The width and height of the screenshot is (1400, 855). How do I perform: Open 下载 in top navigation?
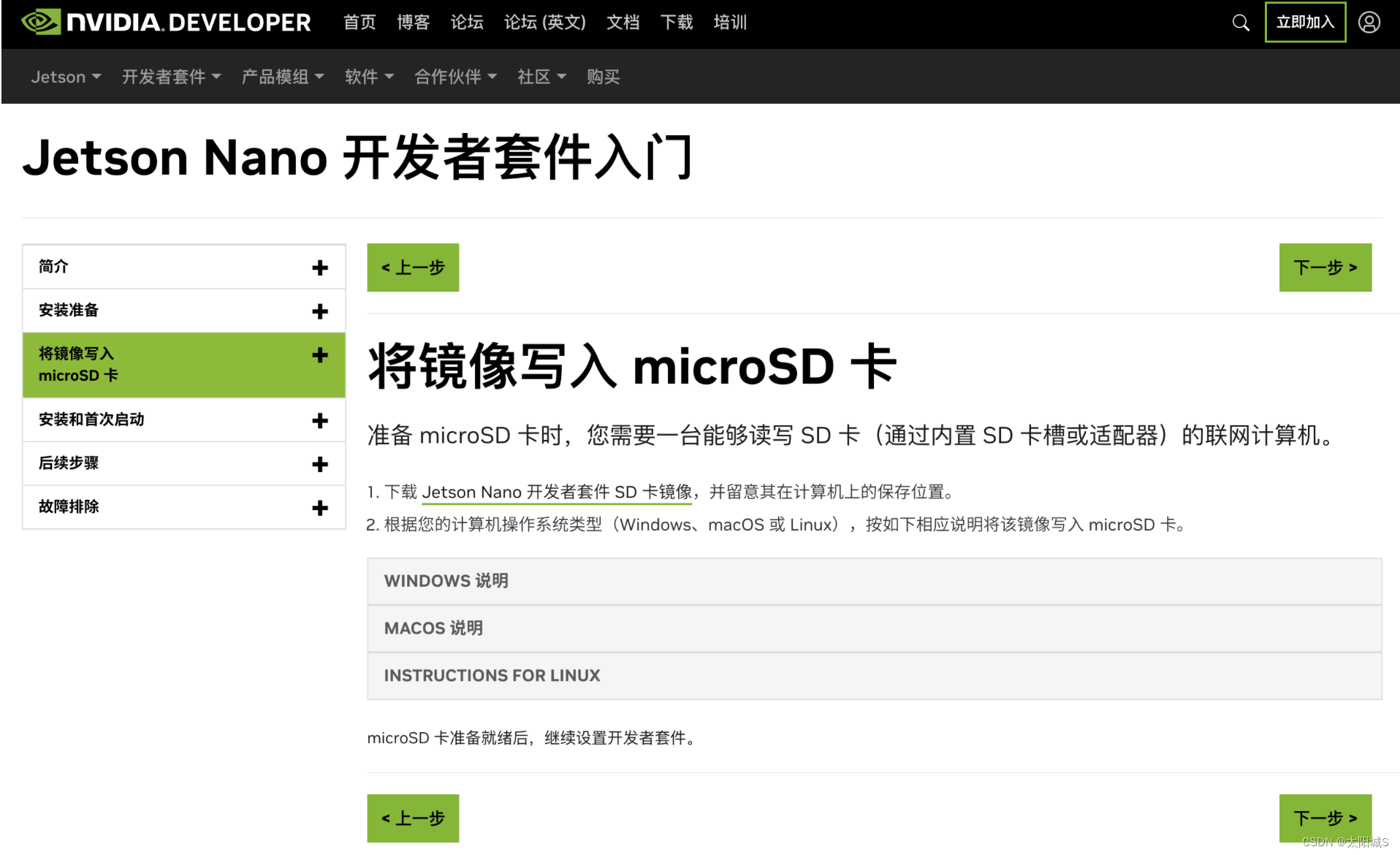(x=677, y=23)
